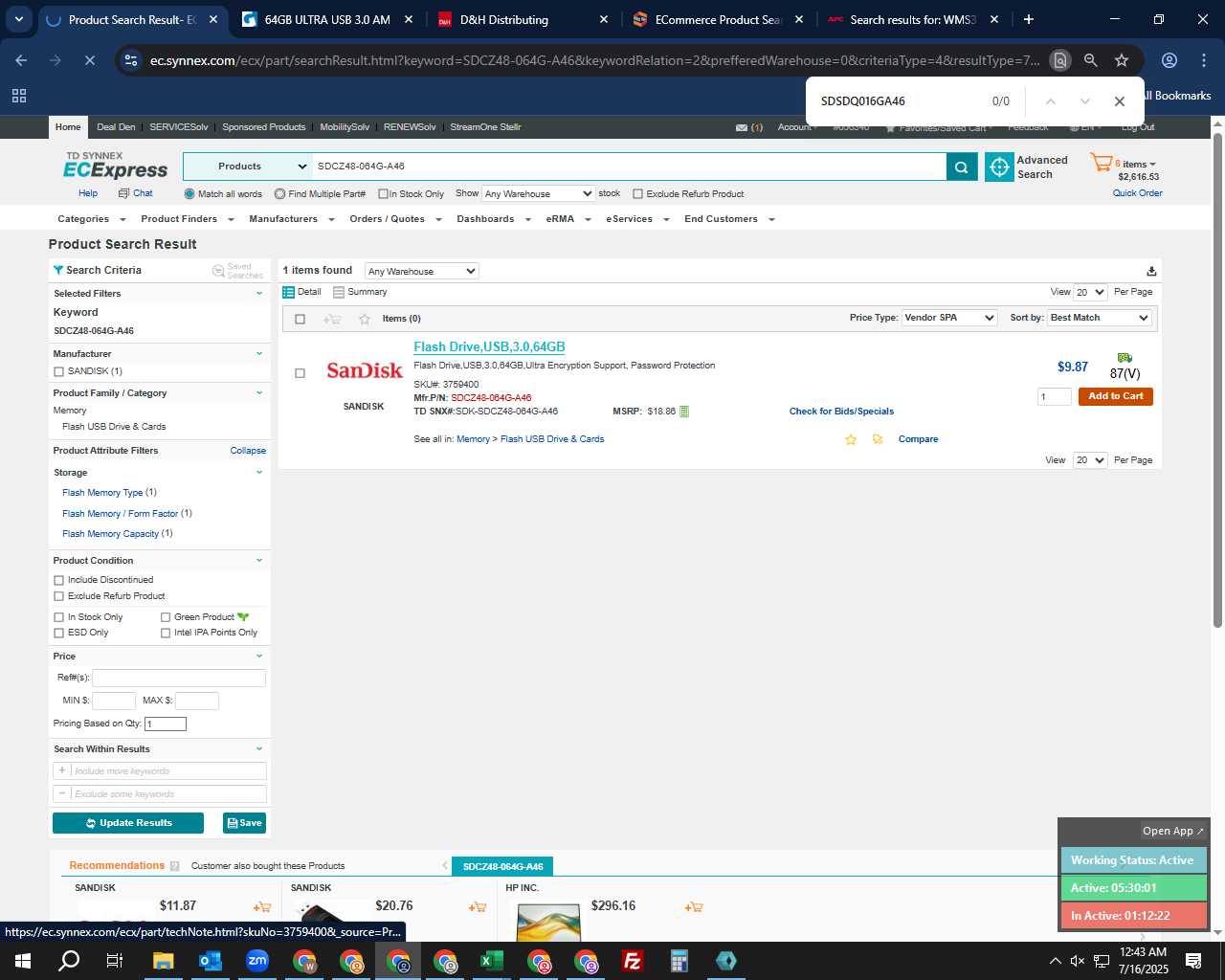Image resolution: width=1225 pixels, height=980 pixels.
Task: Open Advanced Search crosshair icon
Action: point(999,167)
